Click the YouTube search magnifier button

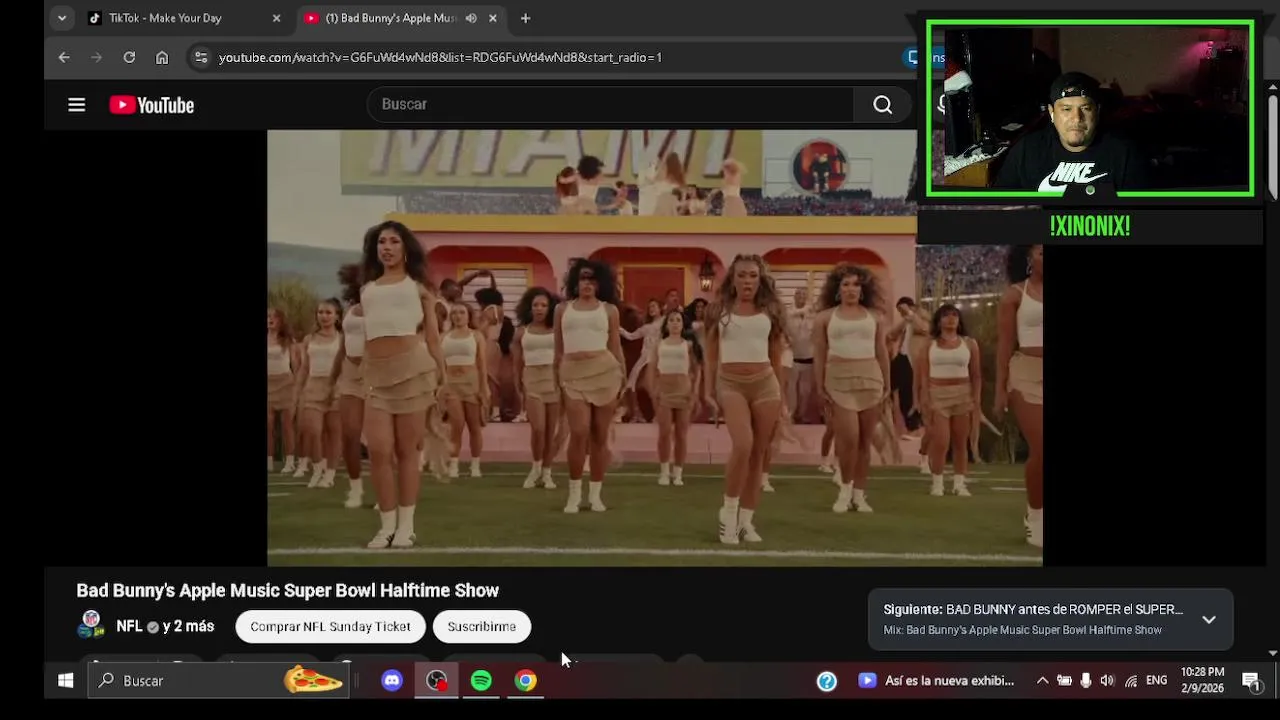882,104
